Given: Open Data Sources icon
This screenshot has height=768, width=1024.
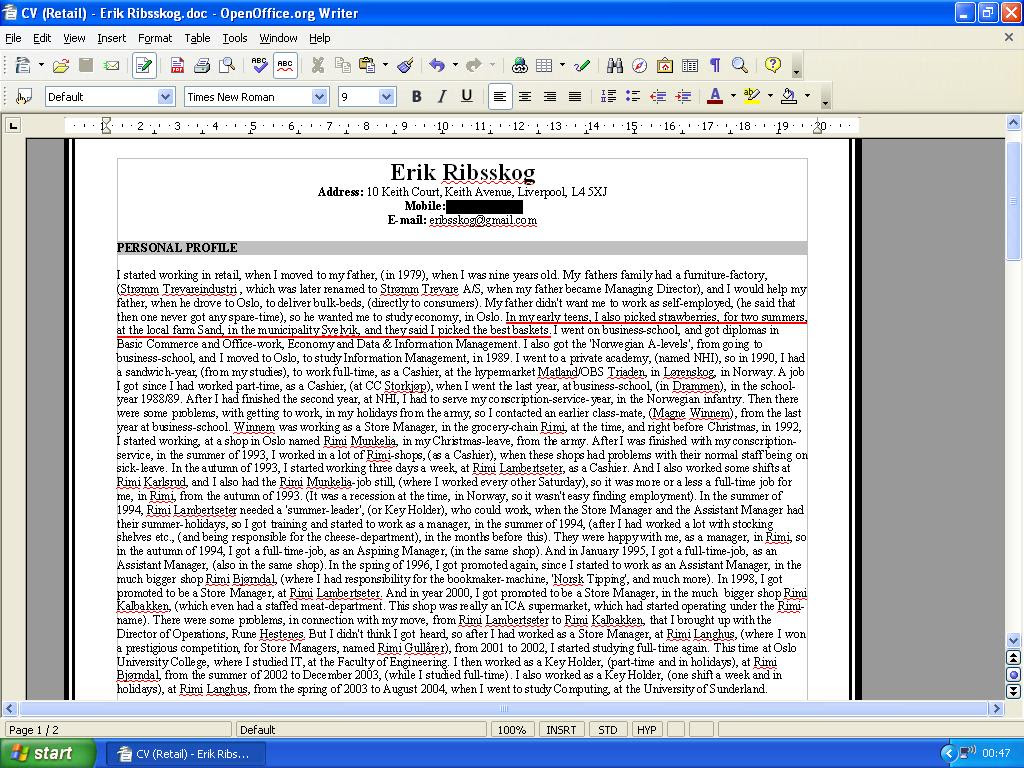Looking at the screenshot, I should point(690,65).
